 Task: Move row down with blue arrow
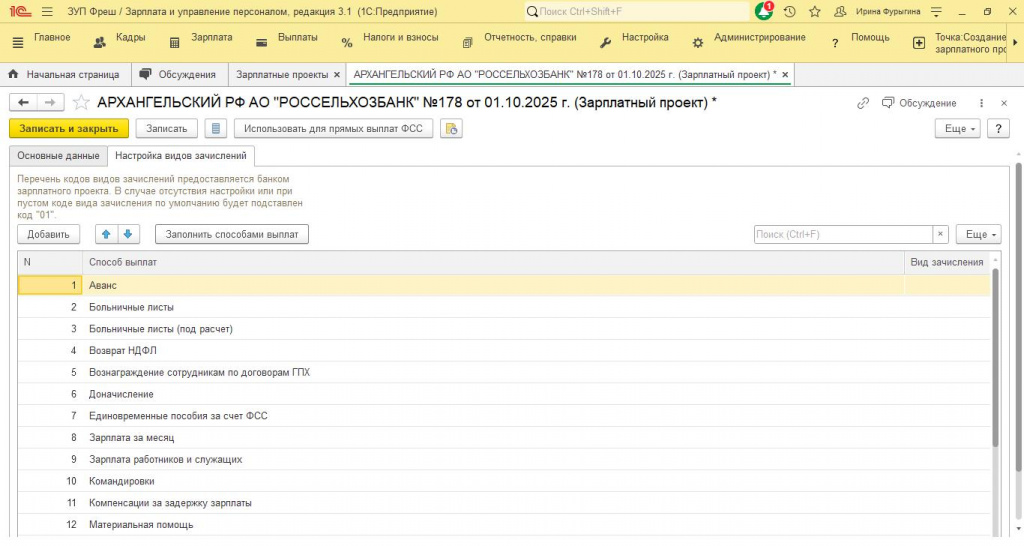pyautogui.click(x=128, y=234)
